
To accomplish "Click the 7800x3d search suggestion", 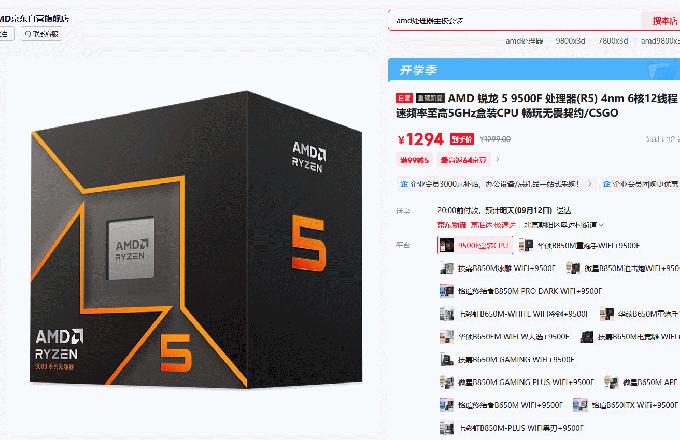I will (x=613, y=41).
